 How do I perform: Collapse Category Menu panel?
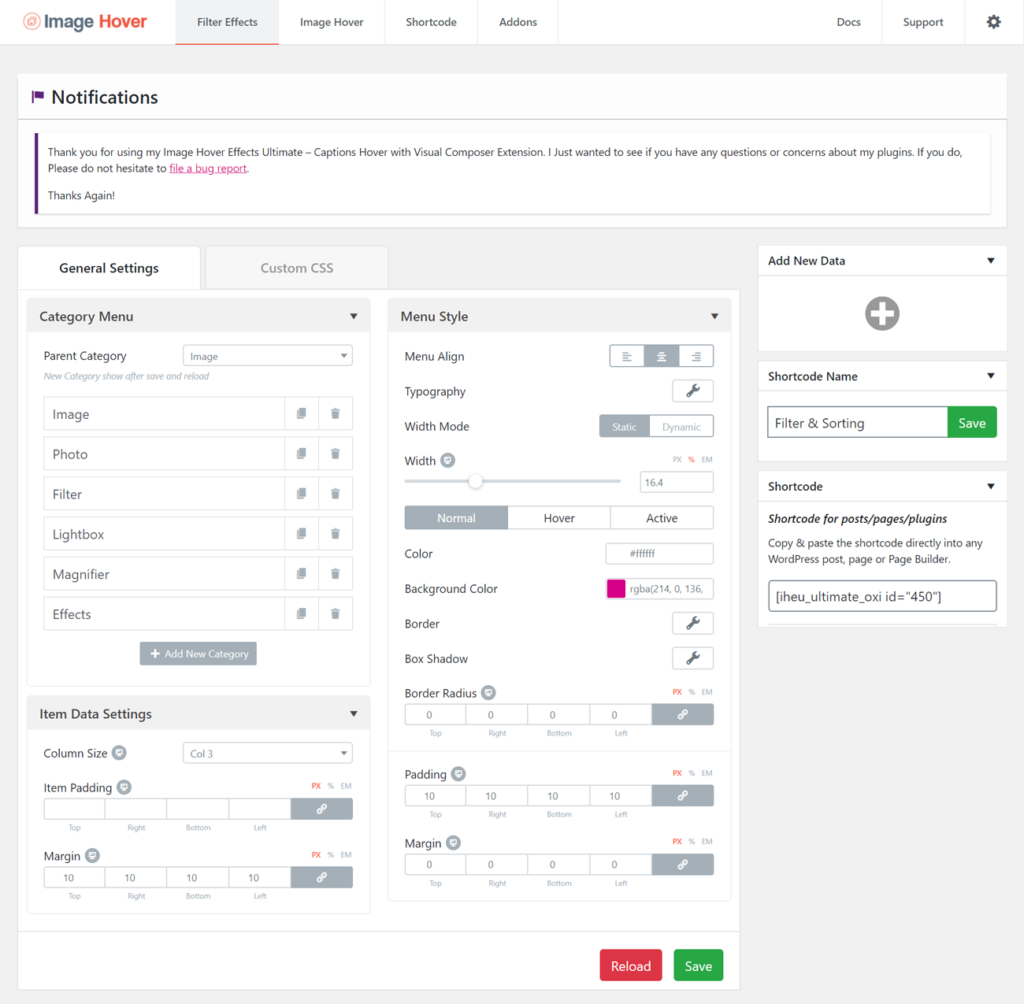353,316
